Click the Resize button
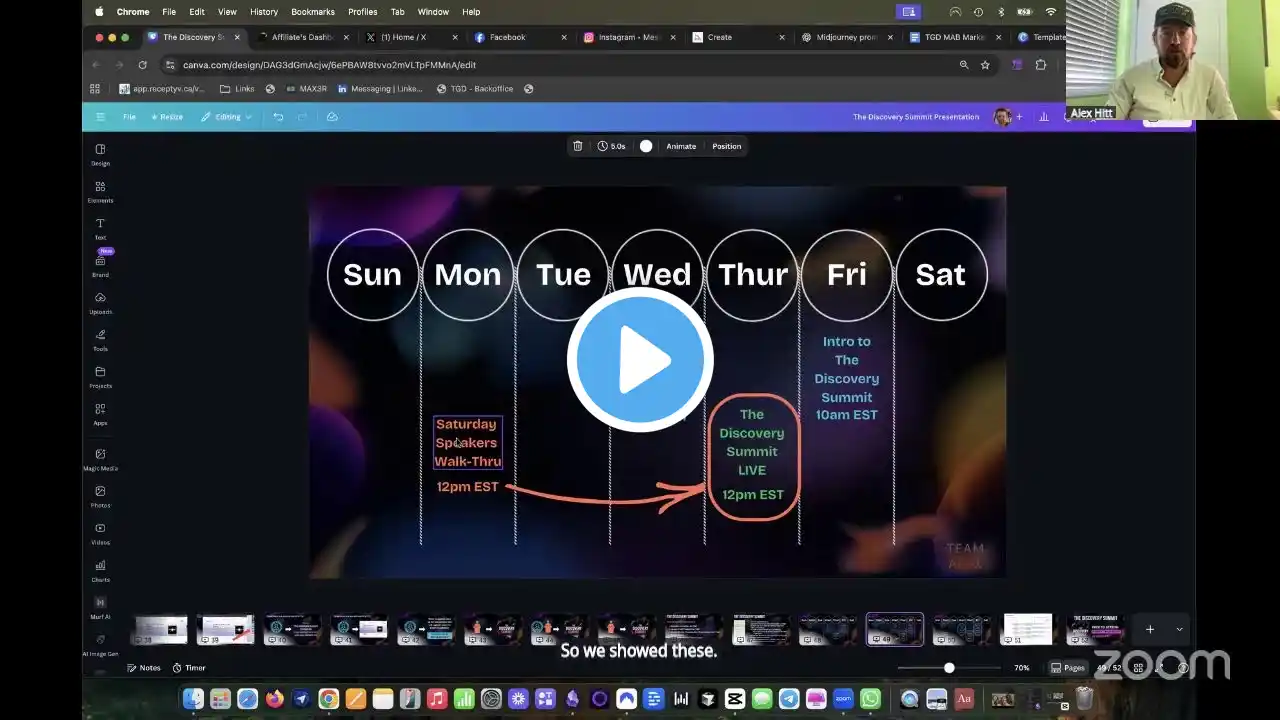 pos(167,117)
